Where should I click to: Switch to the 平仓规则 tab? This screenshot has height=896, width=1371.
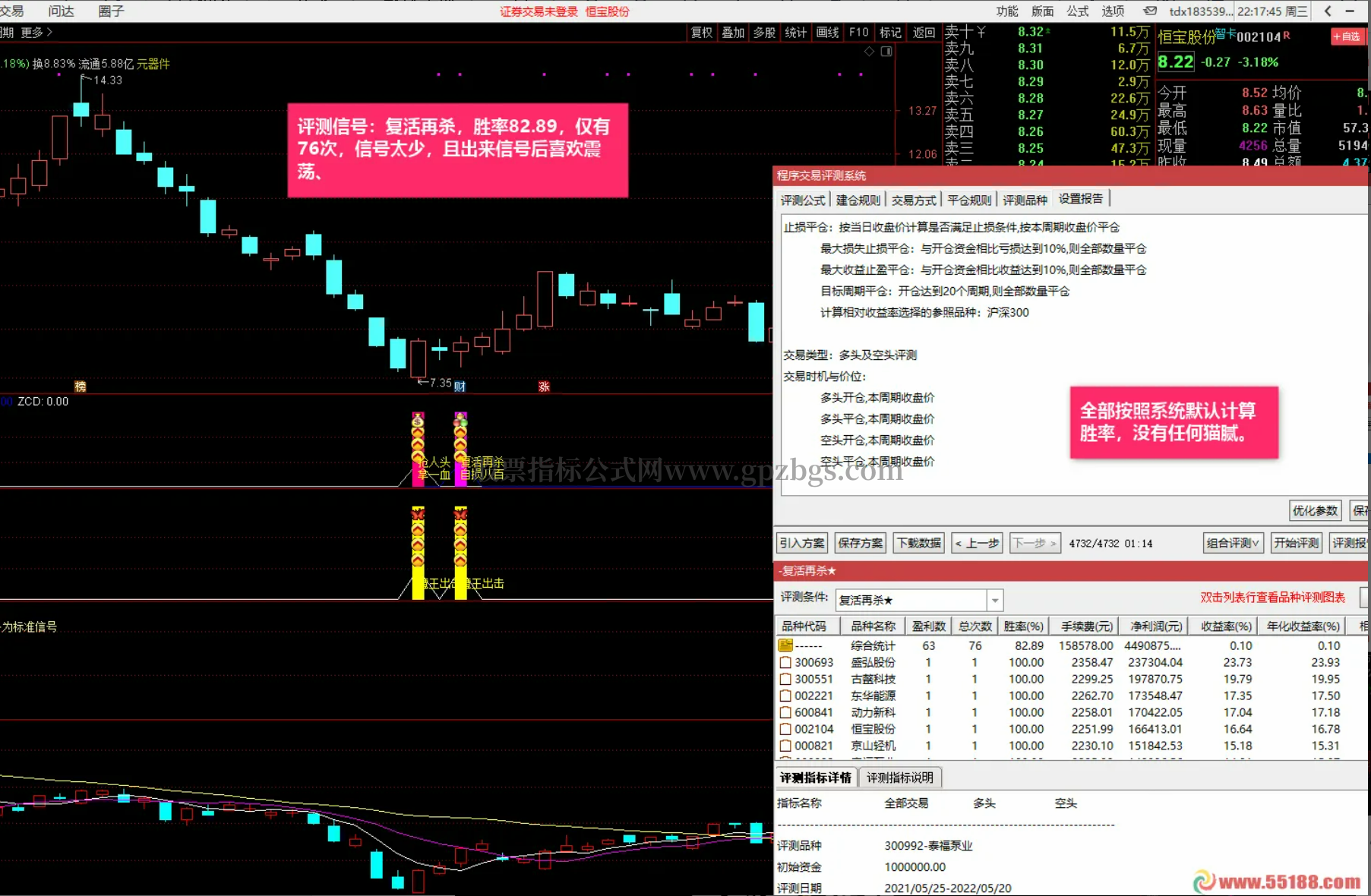point(969,200)
